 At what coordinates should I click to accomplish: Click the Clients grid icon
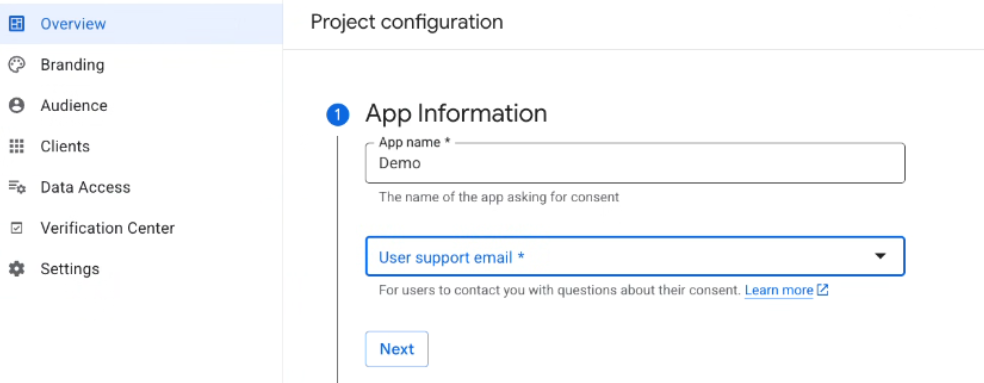pos(16,146)
